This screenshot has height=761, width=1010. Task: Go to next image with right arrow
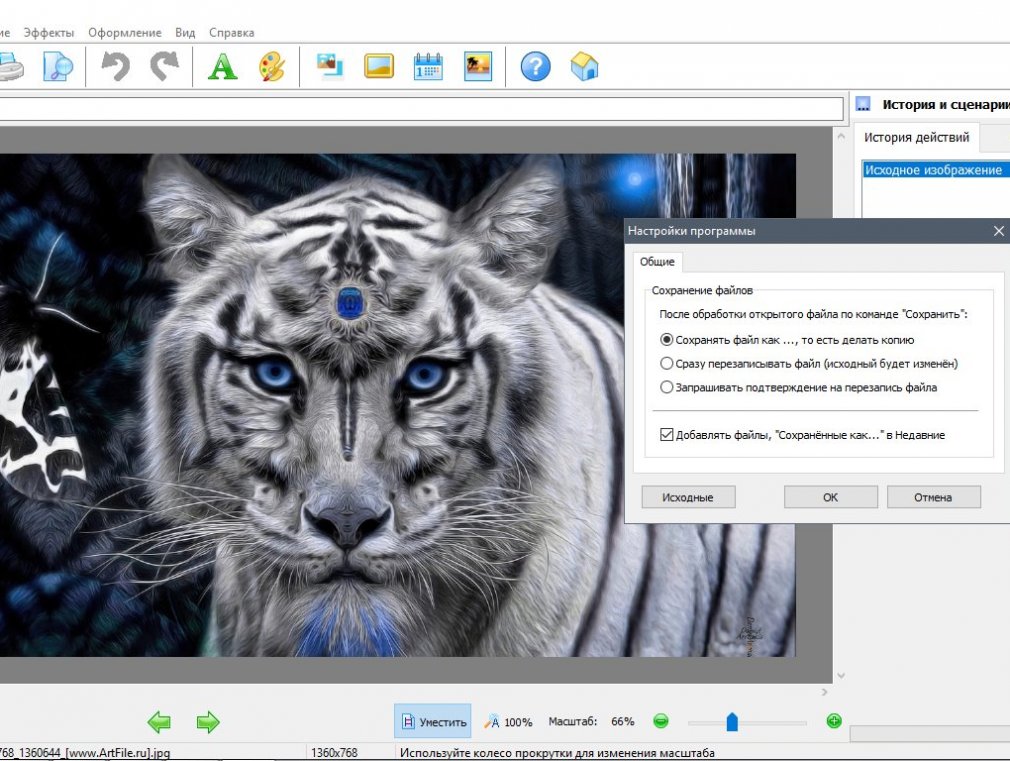click(x=207, y=722)
